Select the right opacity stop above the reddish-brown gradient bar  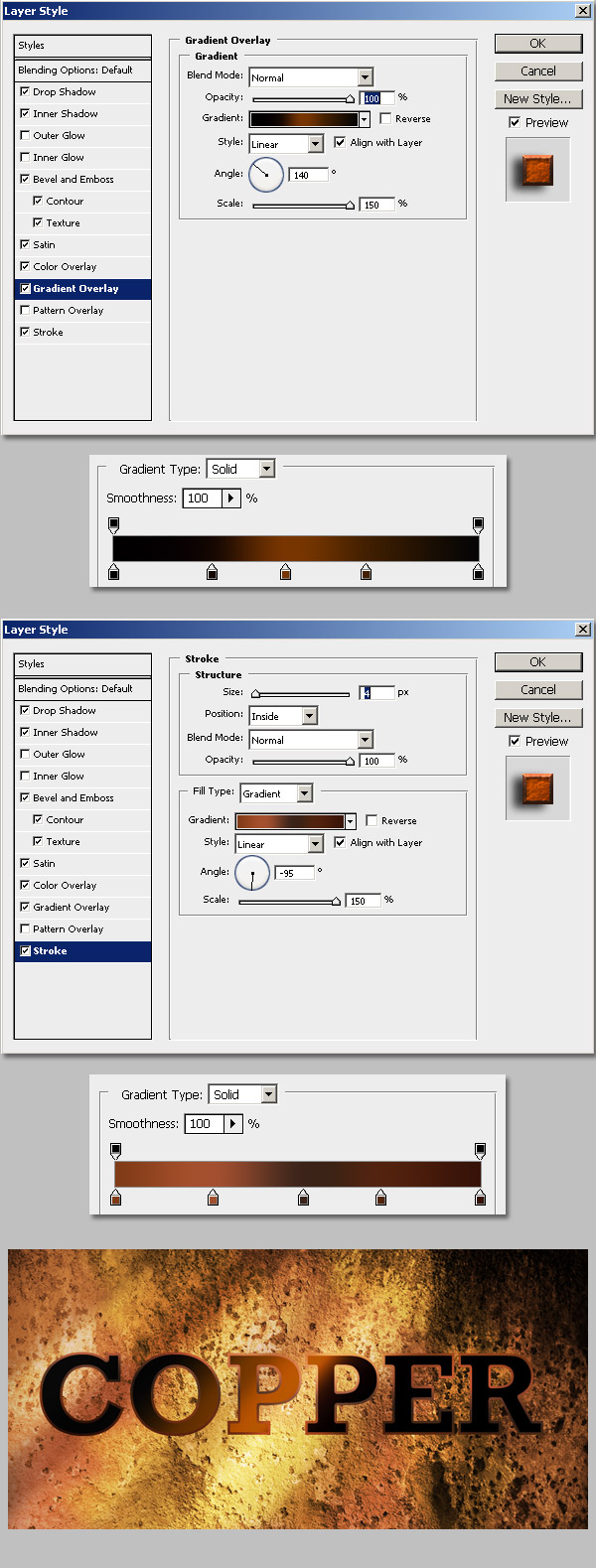[x=480, y=1150]
